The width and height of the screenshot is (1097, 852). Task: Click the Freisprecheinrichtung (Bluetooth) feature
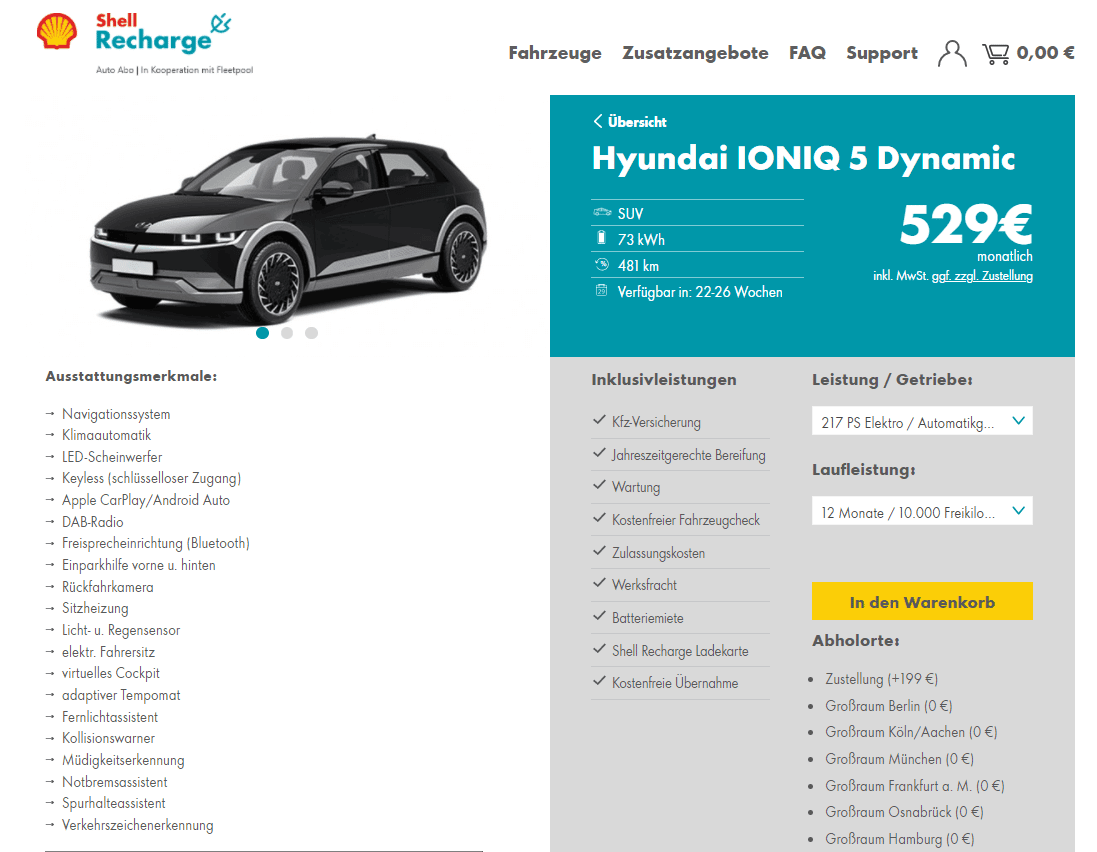155,544
